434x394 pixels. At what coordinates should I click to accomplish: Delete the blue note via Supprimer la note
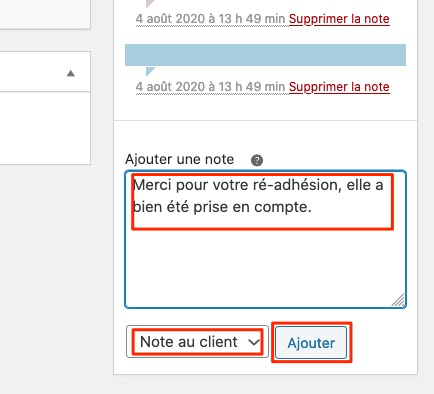339,87
